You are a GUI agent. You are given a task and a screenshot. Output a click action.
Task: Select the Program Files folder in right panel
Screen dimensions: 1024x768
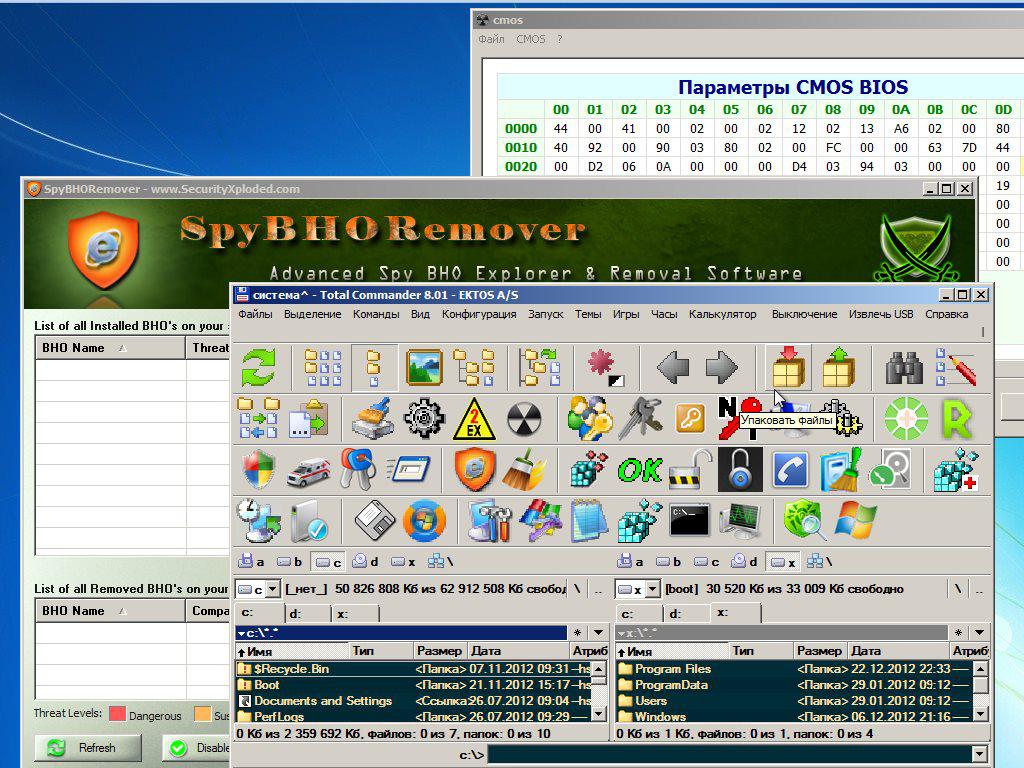coord(794,669)
